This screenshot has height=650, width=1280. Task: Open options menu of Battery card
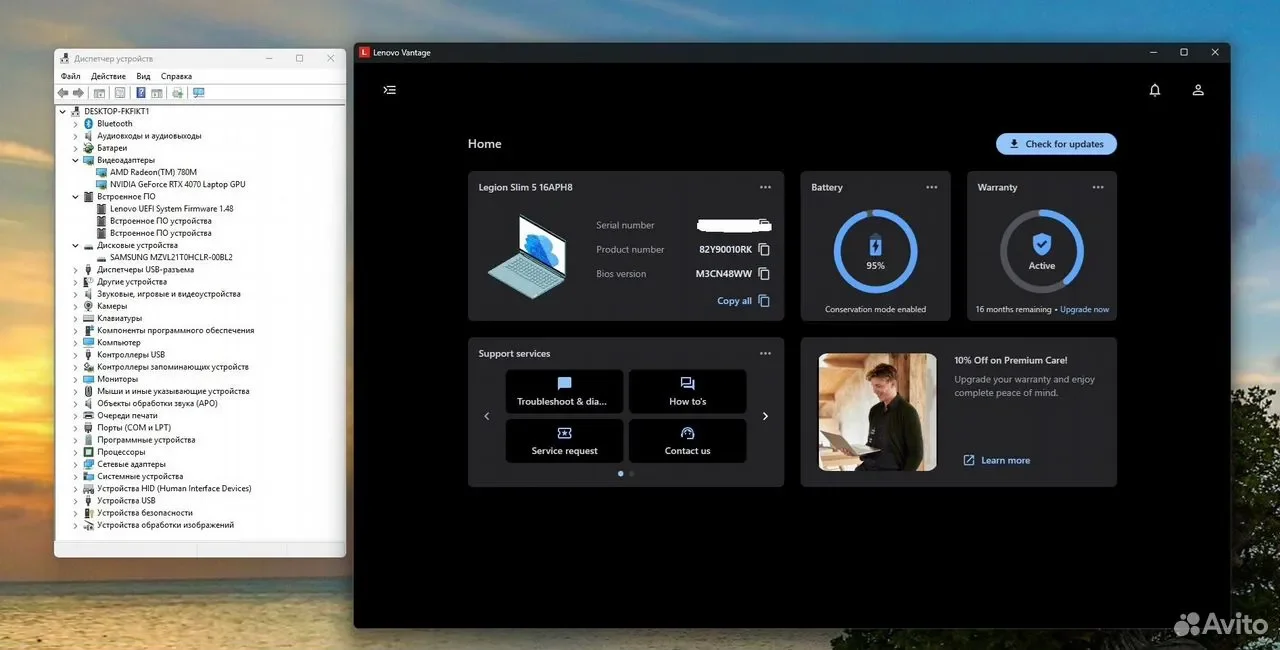pos(932,187)
